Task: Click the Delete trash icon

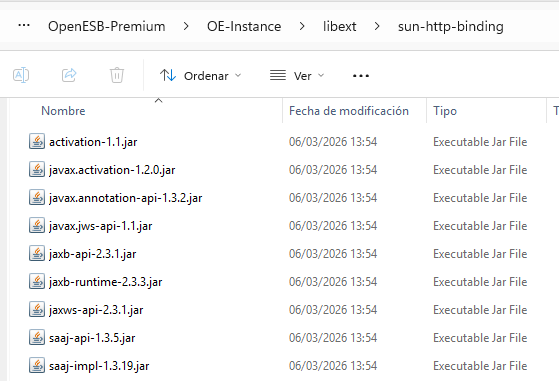Action: pyautogui.click(x=117, y=75)
